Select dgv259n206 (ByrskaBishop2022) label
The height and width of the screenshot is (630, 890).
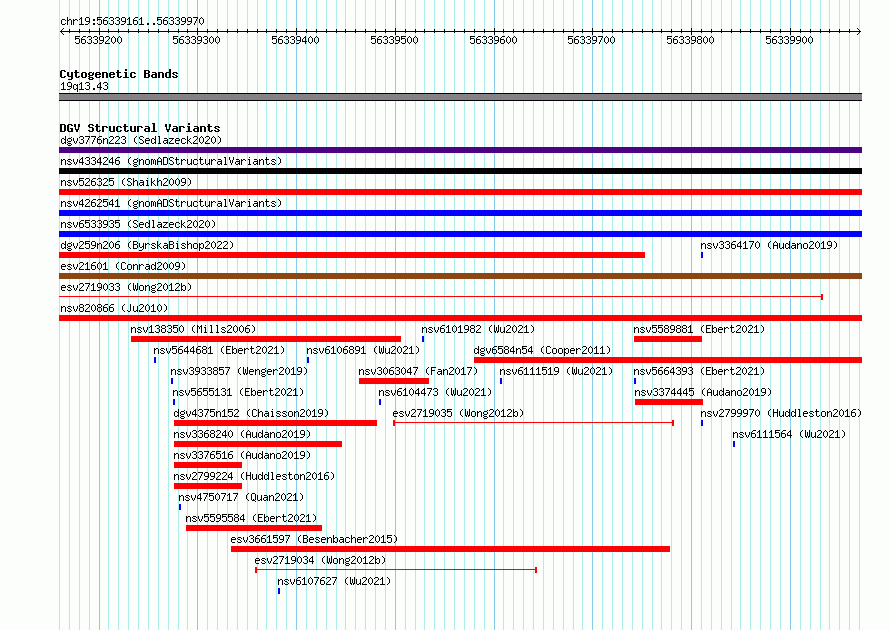[x=147, y=245]
